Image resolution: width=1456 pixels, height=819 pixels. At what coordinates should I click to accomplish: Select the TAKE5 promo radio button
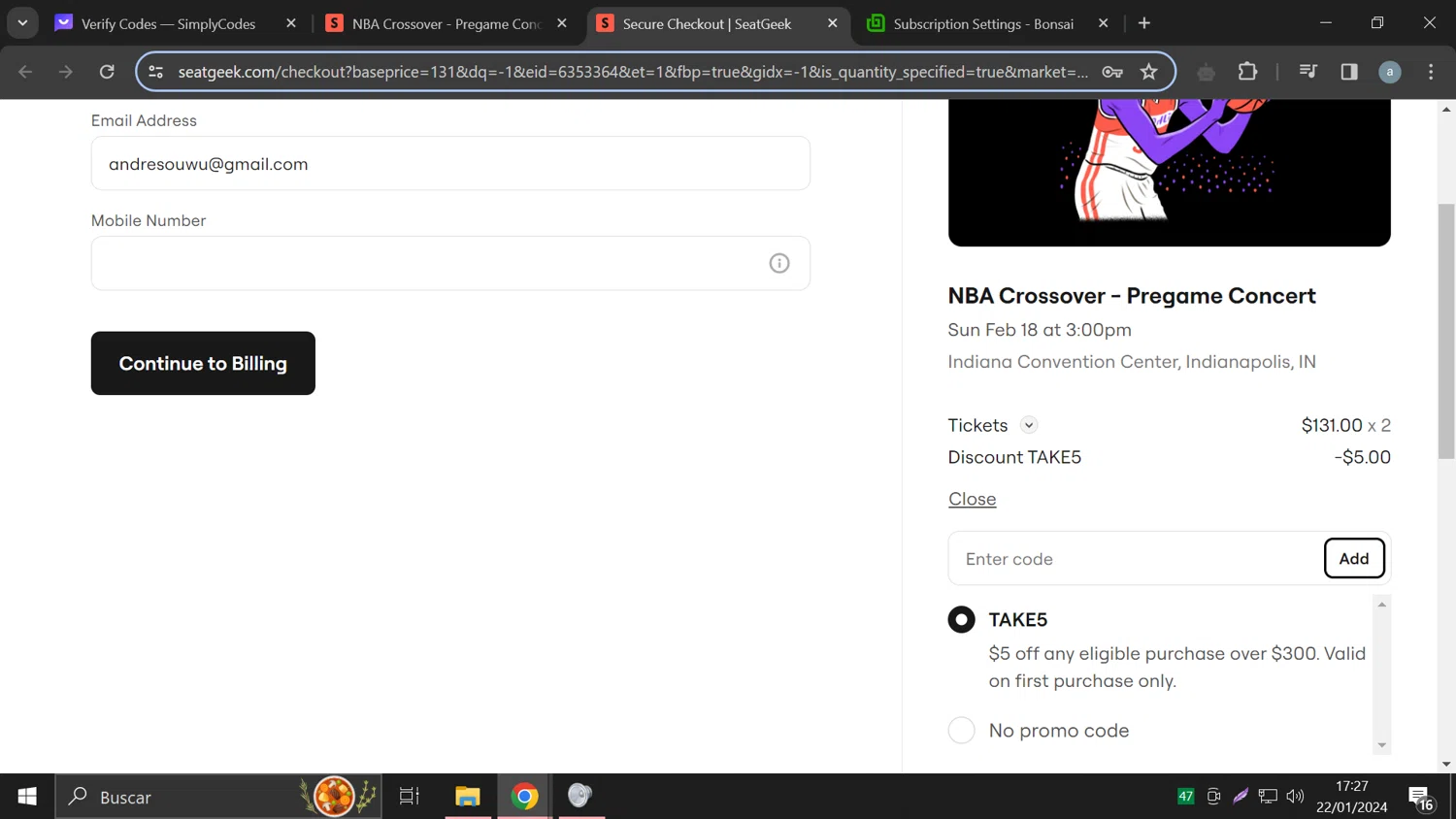(961, 619)
